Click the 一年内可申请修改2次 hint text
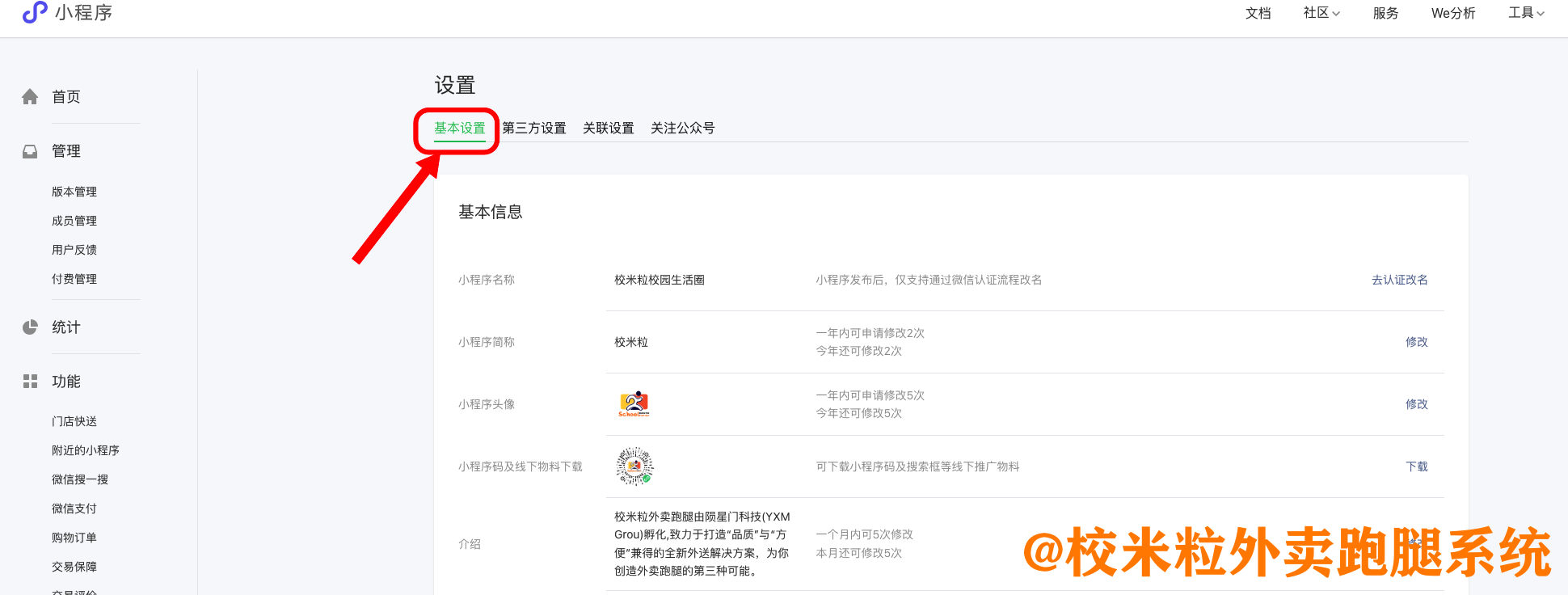1568x595 pixels. point(870,333)
